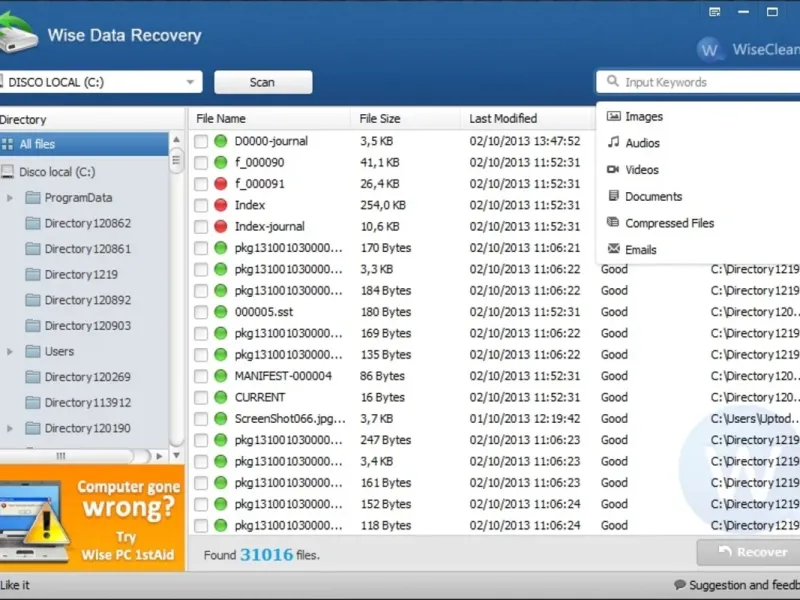Select the checkbox for CURRENT
Screen dimensions: 800x600
pyautogui.click(x=201, y=397)
